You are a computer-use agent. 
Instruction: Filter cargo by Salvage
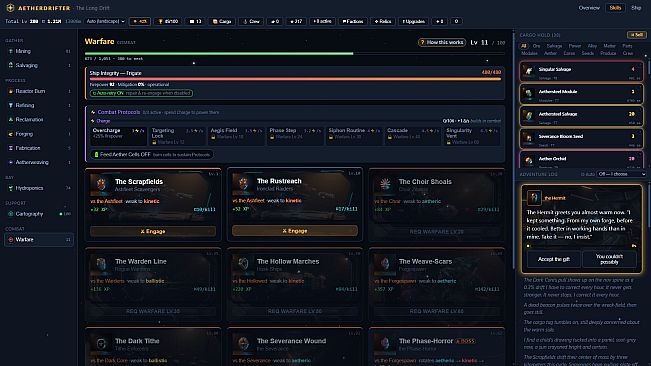tap(554, 46)
